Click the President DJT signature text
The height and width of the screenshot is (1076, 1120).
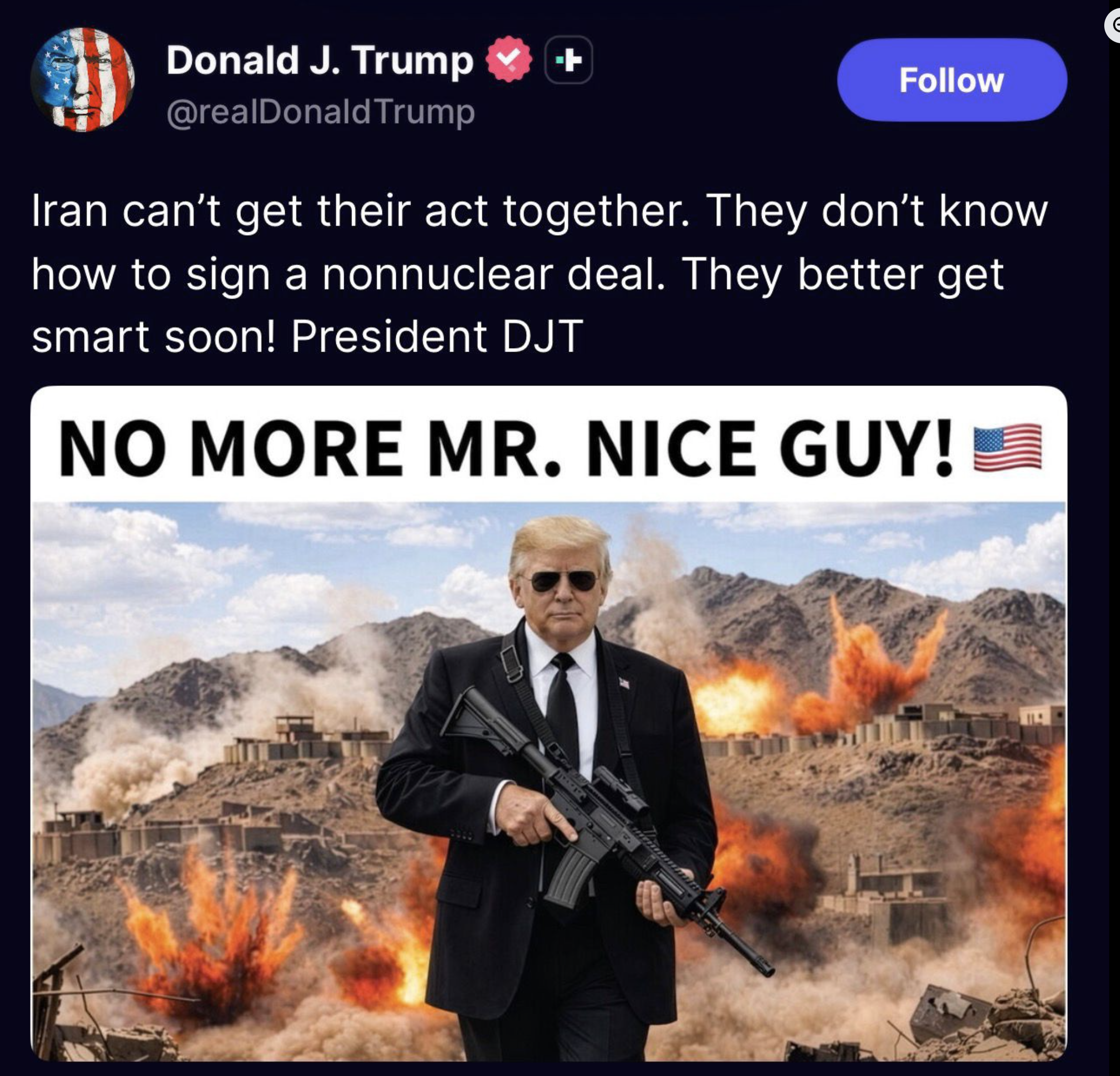tap(437, 335)
